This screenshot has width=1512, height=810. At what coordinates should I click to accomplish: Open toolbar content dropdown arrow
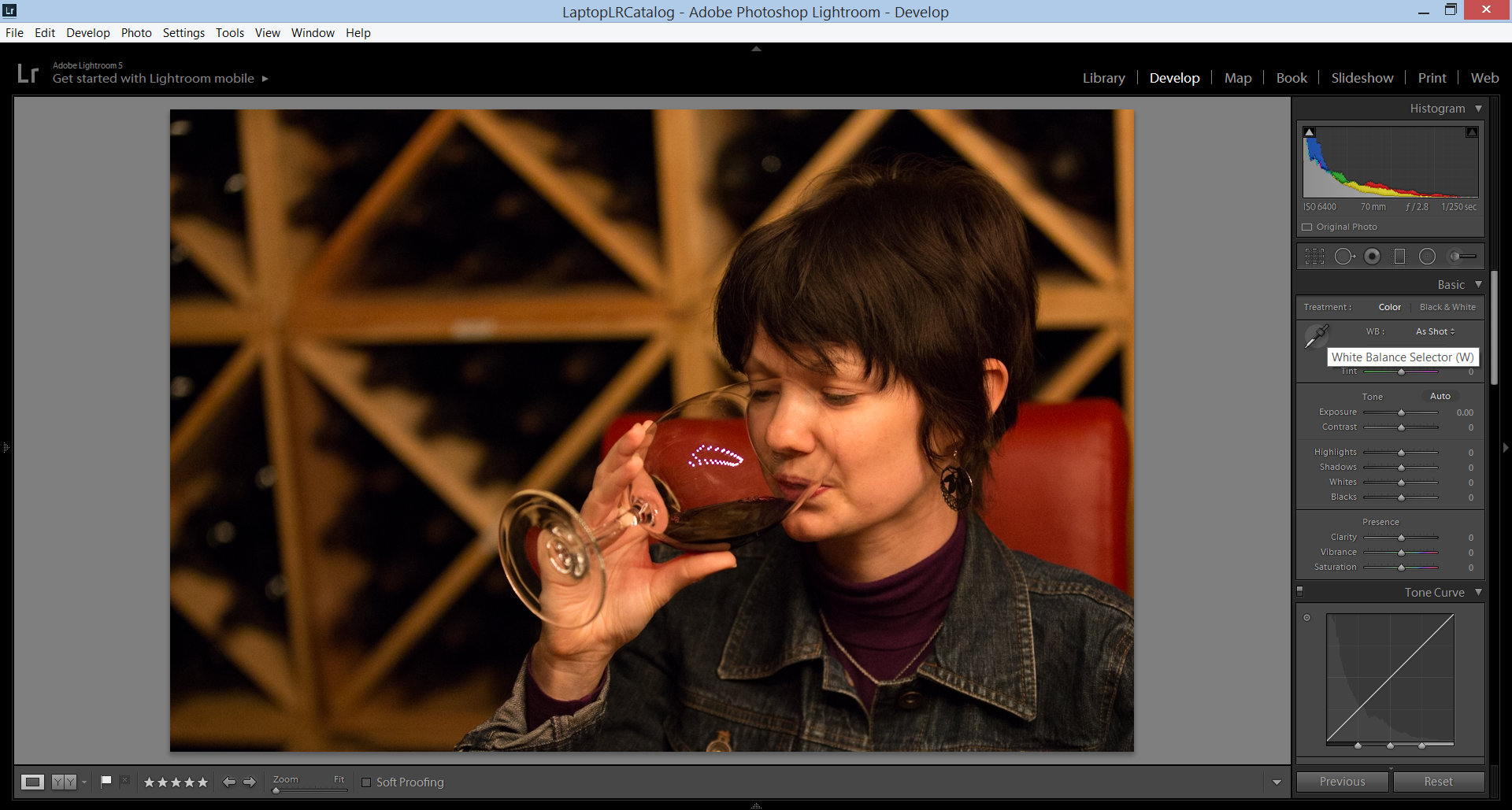point(1277,782)
